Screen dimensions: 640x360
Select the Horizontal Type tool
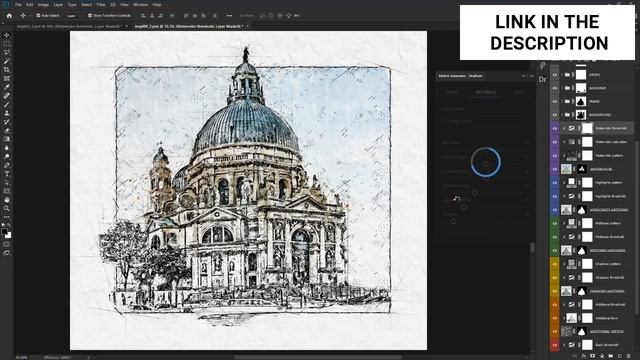point(7,174)
